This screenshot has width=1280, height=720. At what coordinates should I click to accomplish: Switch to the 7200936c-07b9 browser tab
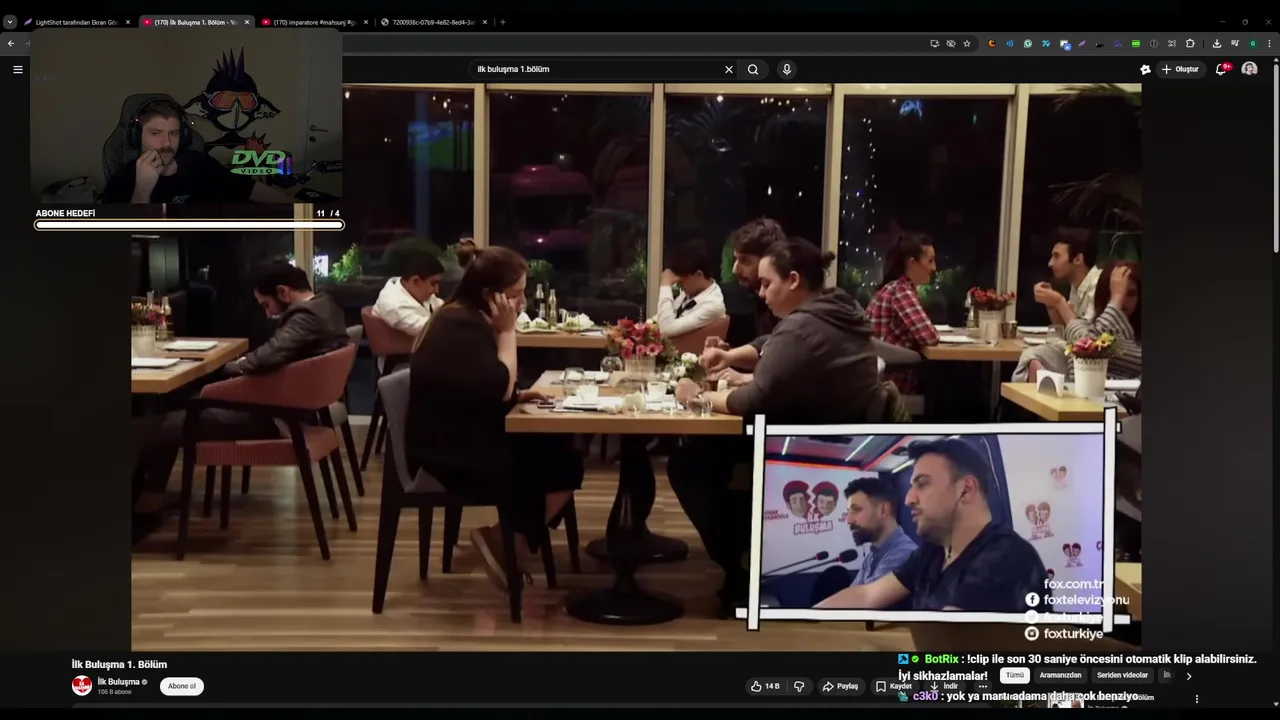(433, 22)
